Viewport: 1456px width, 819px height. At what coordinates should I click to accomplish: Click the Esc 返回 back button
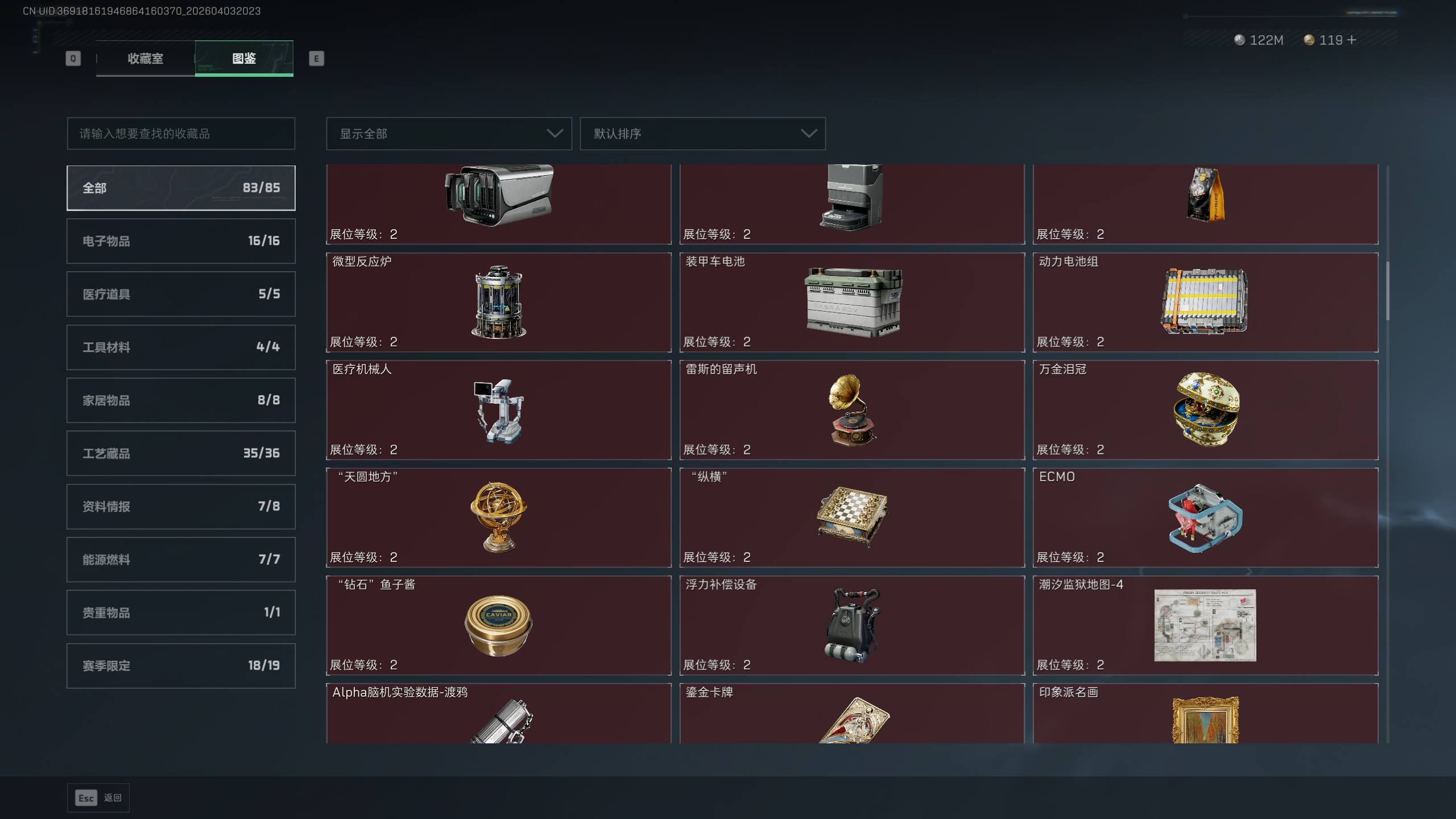click(98, 798)
